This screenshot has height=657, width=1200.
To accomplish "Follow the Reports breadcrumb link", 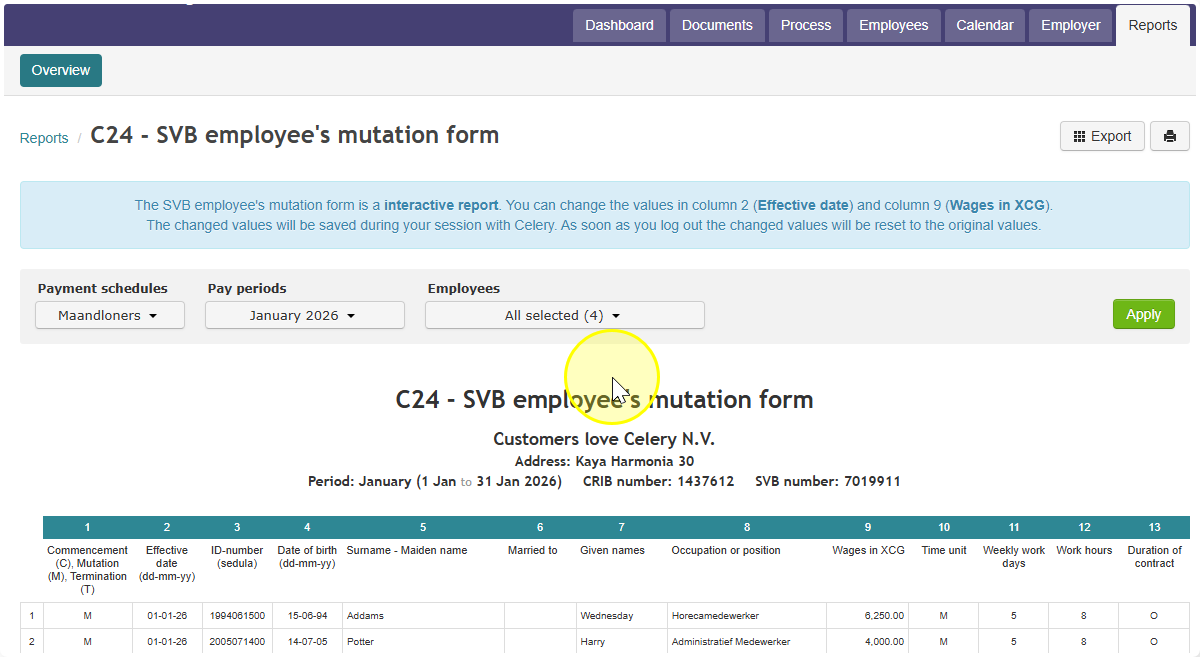I will [x=44, y=138].
